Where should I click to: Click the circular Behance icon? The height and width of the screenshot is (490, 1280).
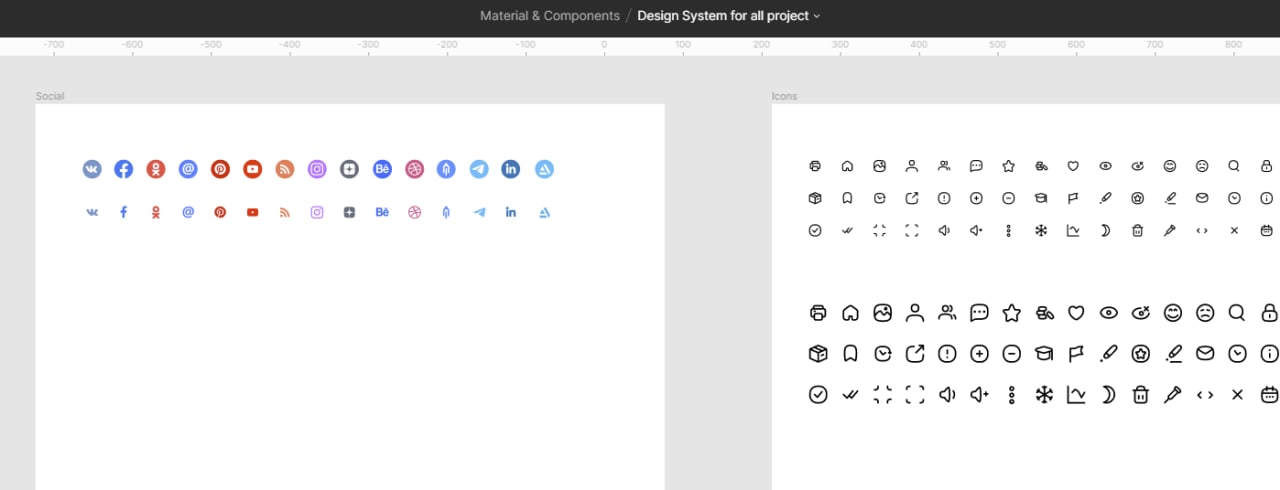tap(382, 169)
